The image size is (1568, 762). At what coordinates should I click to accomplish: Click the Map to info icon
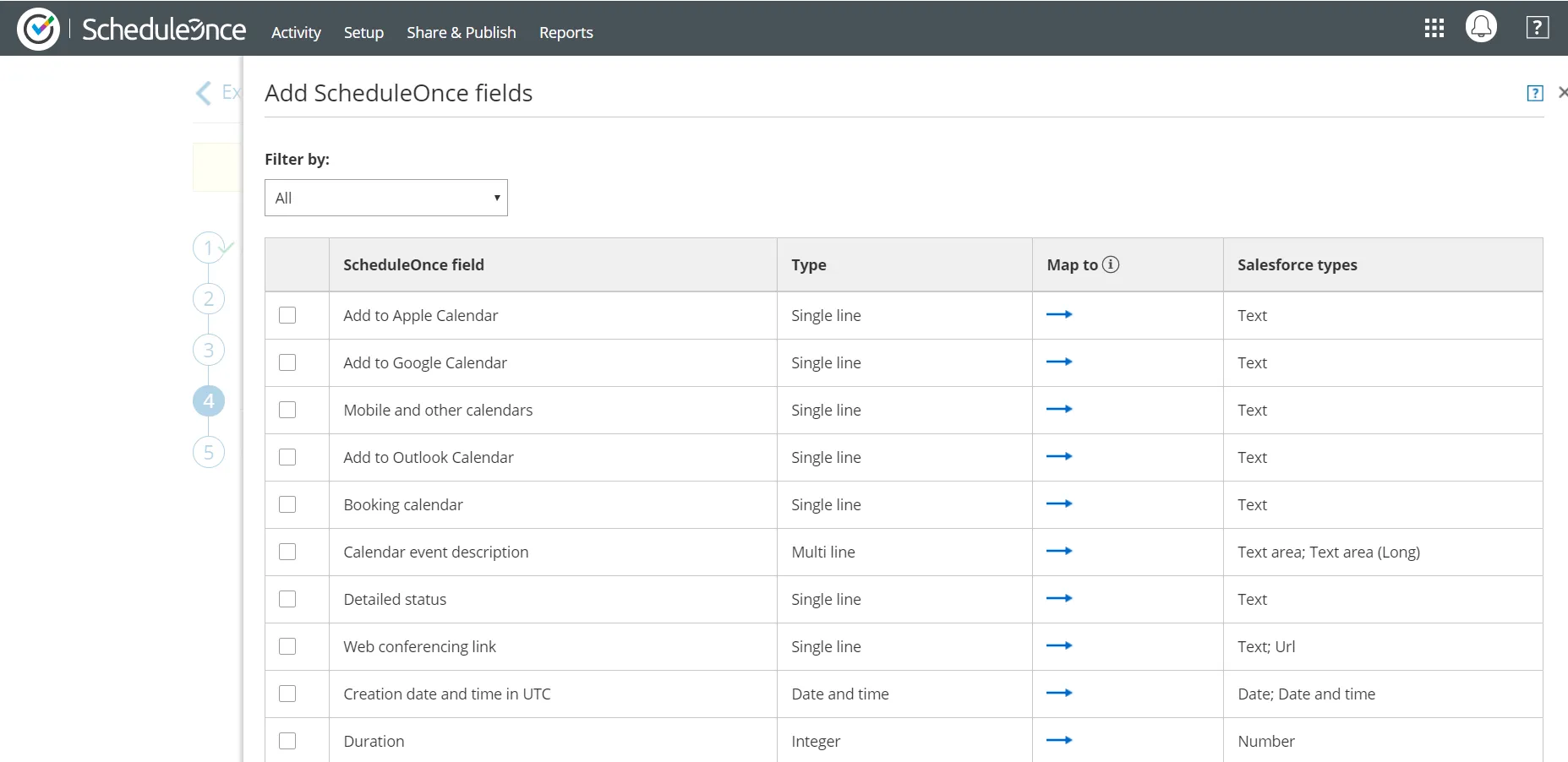[x=1111, y=264]
